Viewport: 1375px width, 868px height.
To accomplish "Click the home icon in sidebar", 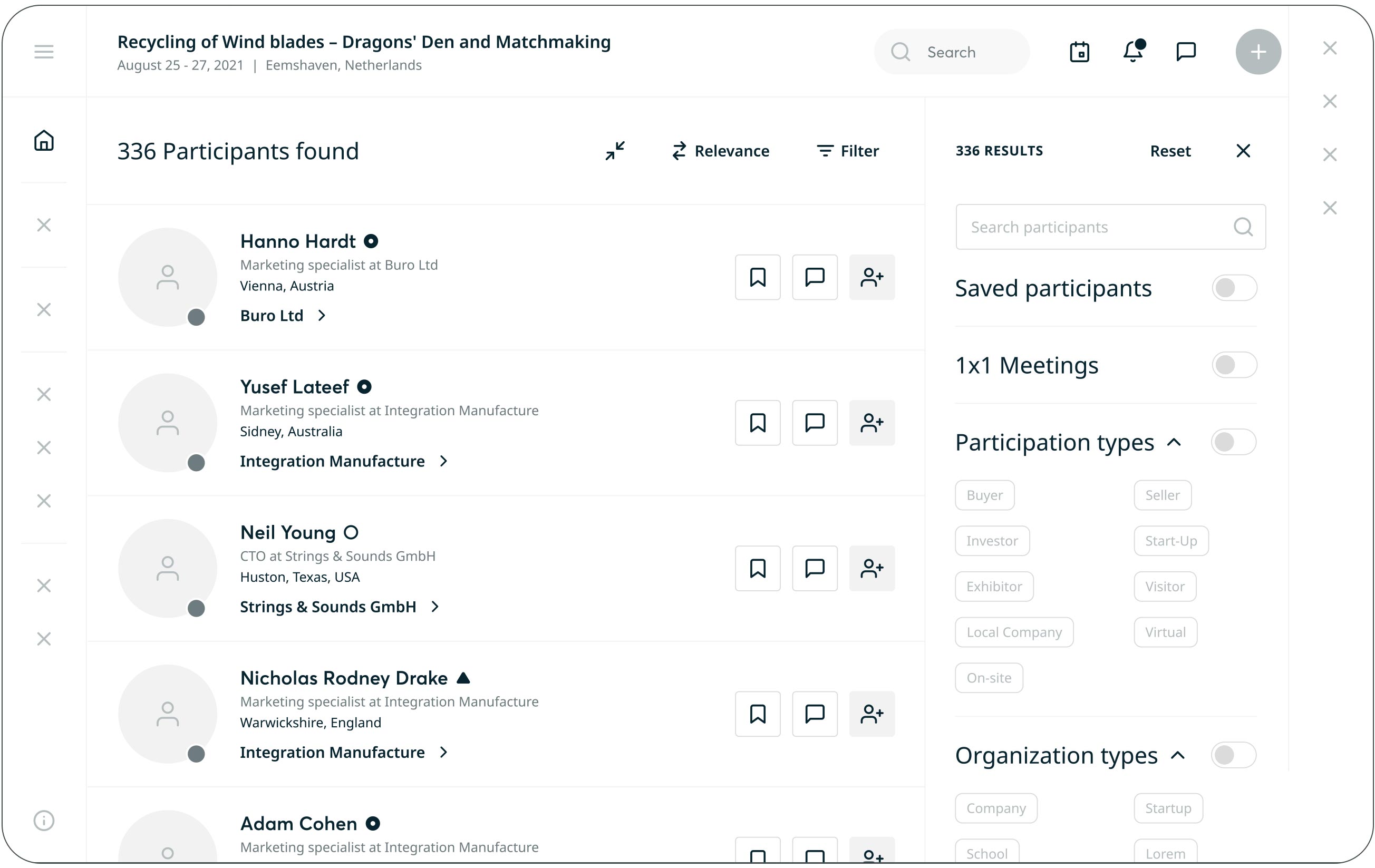I will (44, 140).
